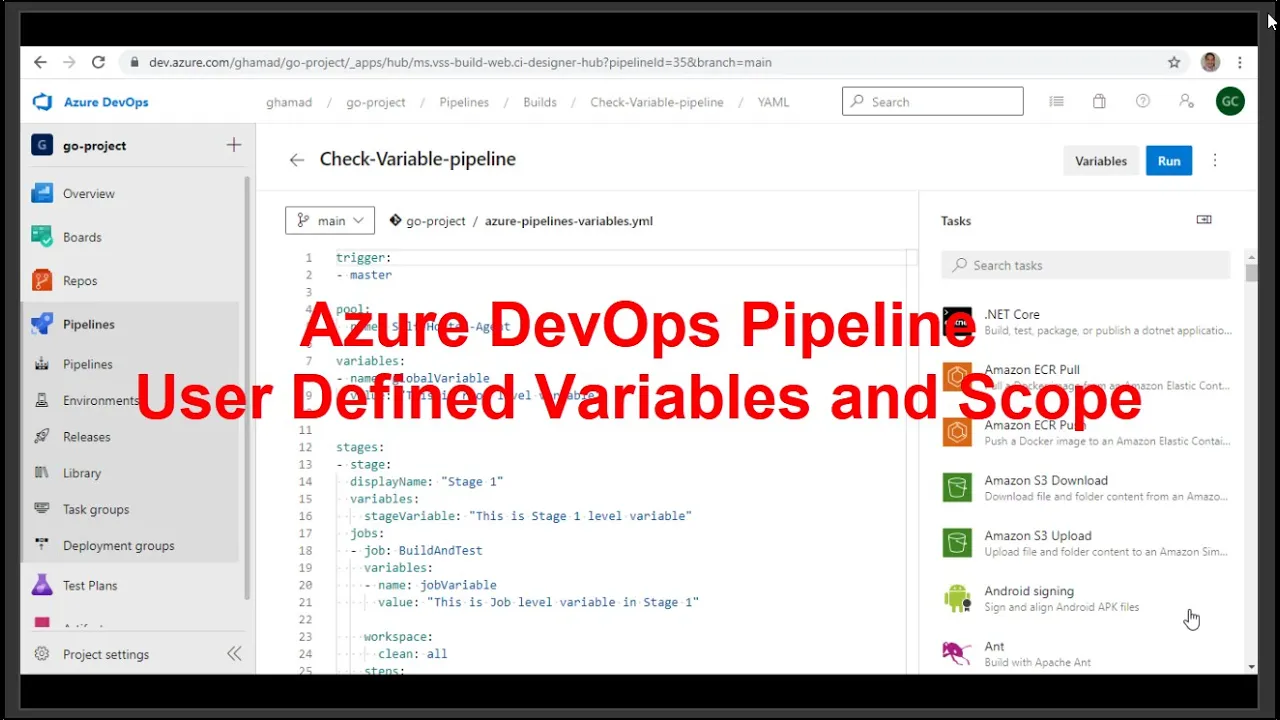The image size is (1280, 720).
Task: Open the work items list icon
Action: tap(1056, 101)
